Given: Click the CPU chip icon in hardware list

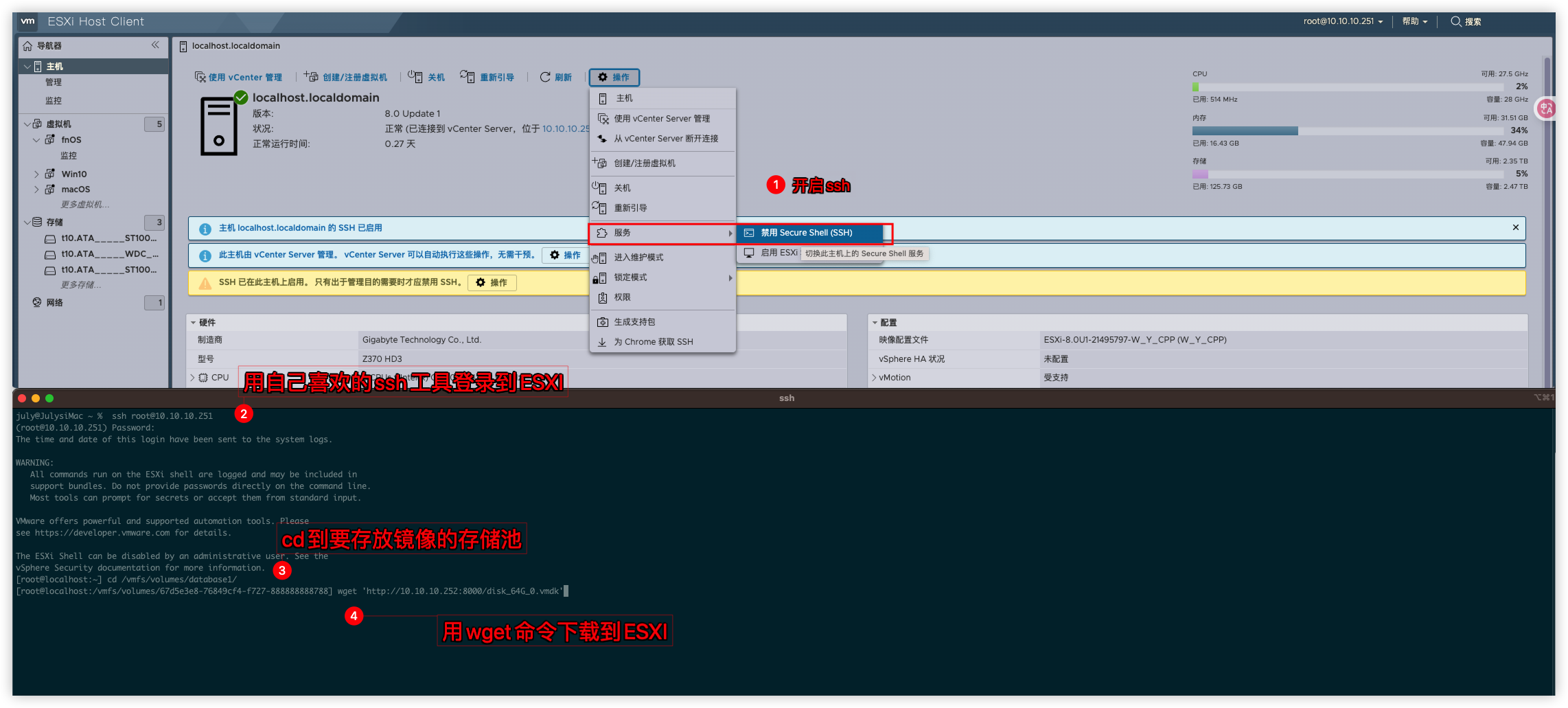Looking at the screenshot, I should [203, 378].
